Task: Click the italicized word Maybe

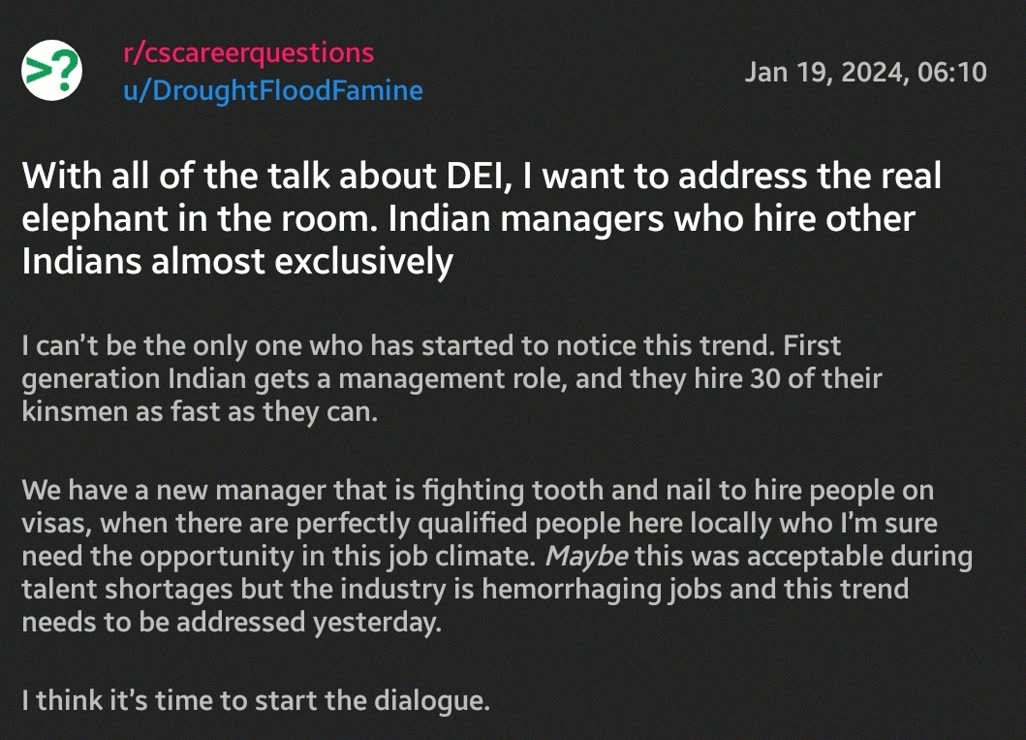Action: [586, 557]
